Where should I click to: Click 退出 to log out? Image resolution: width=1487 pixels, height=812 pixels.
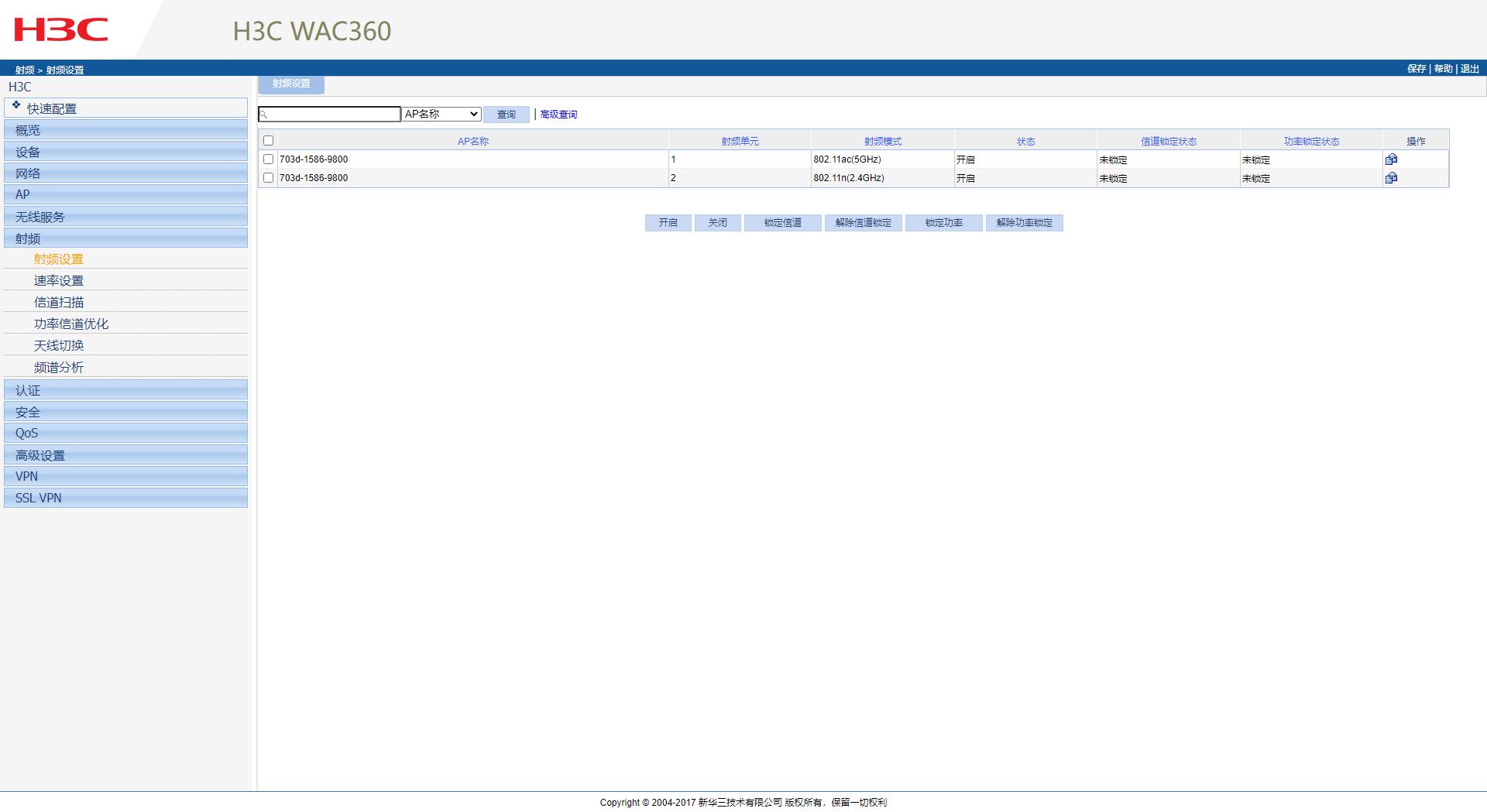point(1470,69)
